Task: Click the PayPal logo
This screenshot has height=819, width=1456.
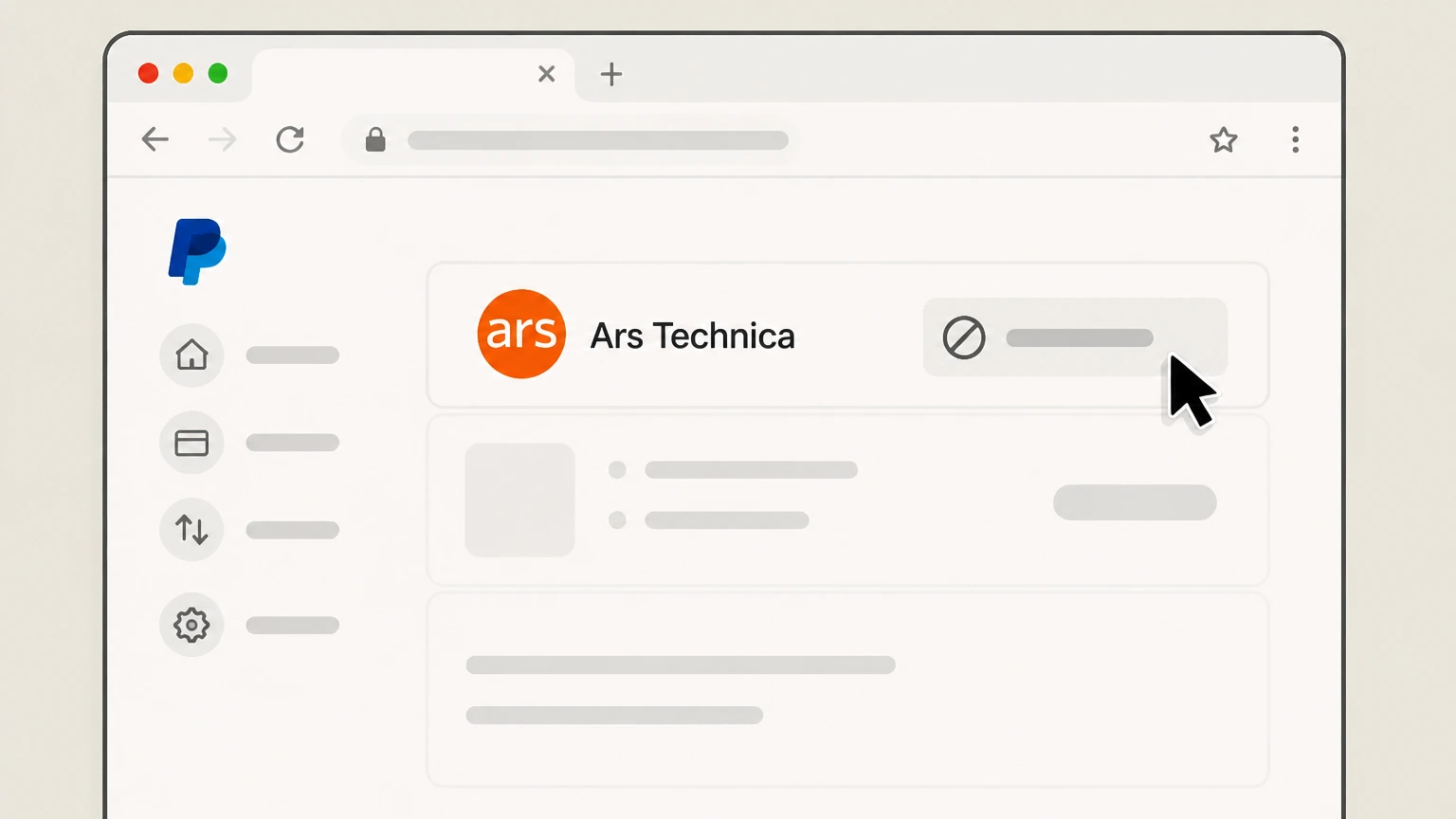Action: click(x=197, y=251)
